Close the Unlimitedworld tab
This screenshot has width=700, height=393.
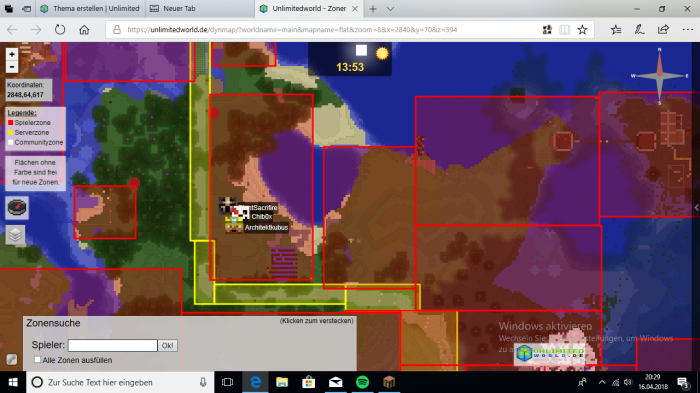point(355,8)
